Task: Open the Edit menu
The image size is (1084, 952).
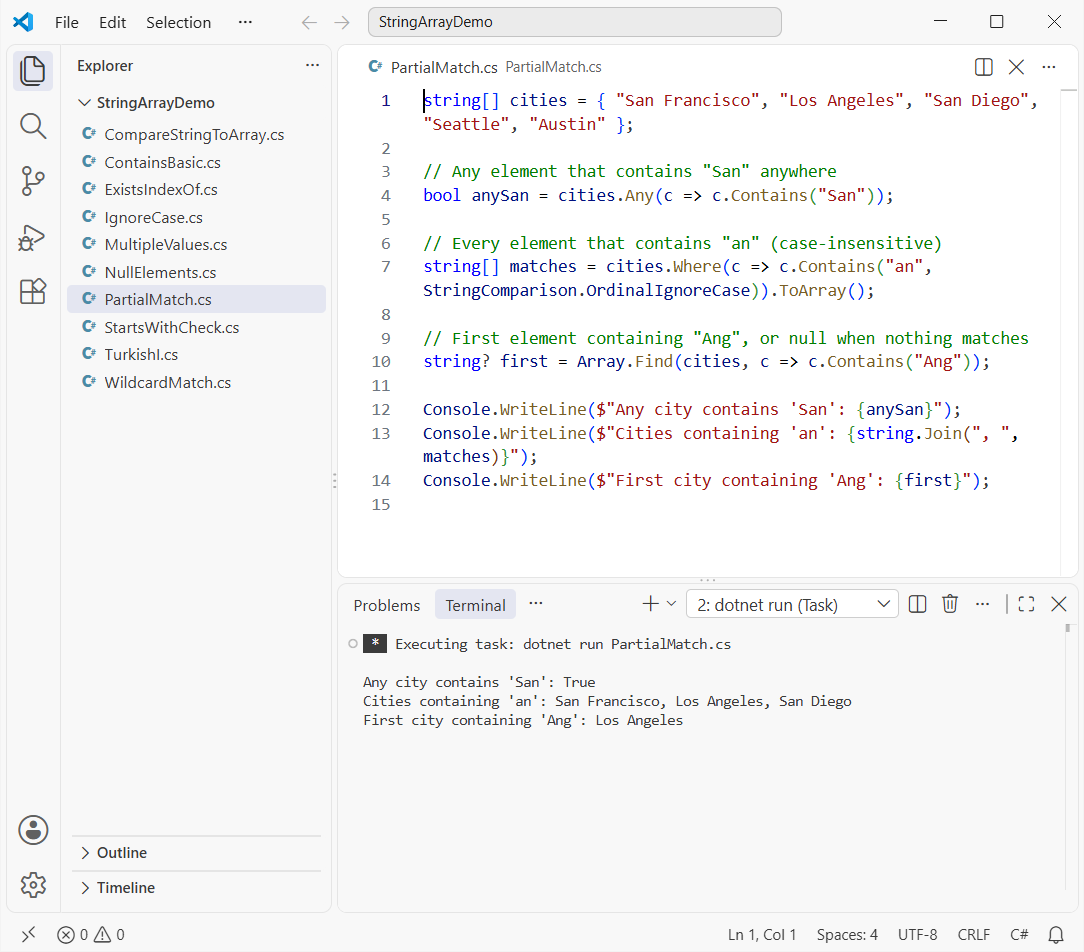Action: point(112,22)
